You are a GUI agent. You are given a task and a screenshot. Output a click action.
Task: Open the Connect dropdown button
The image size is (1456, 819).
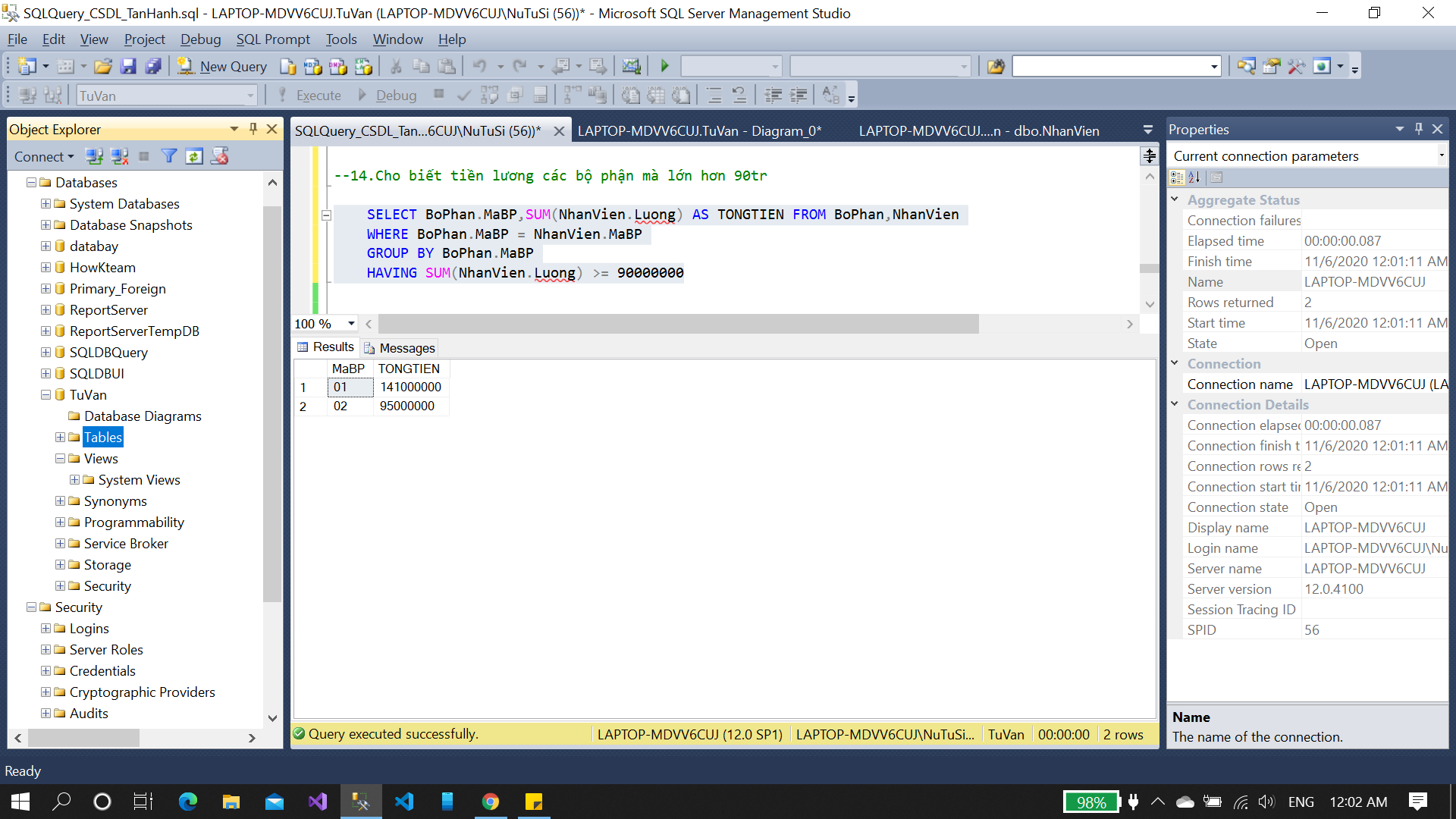point(44,156)
